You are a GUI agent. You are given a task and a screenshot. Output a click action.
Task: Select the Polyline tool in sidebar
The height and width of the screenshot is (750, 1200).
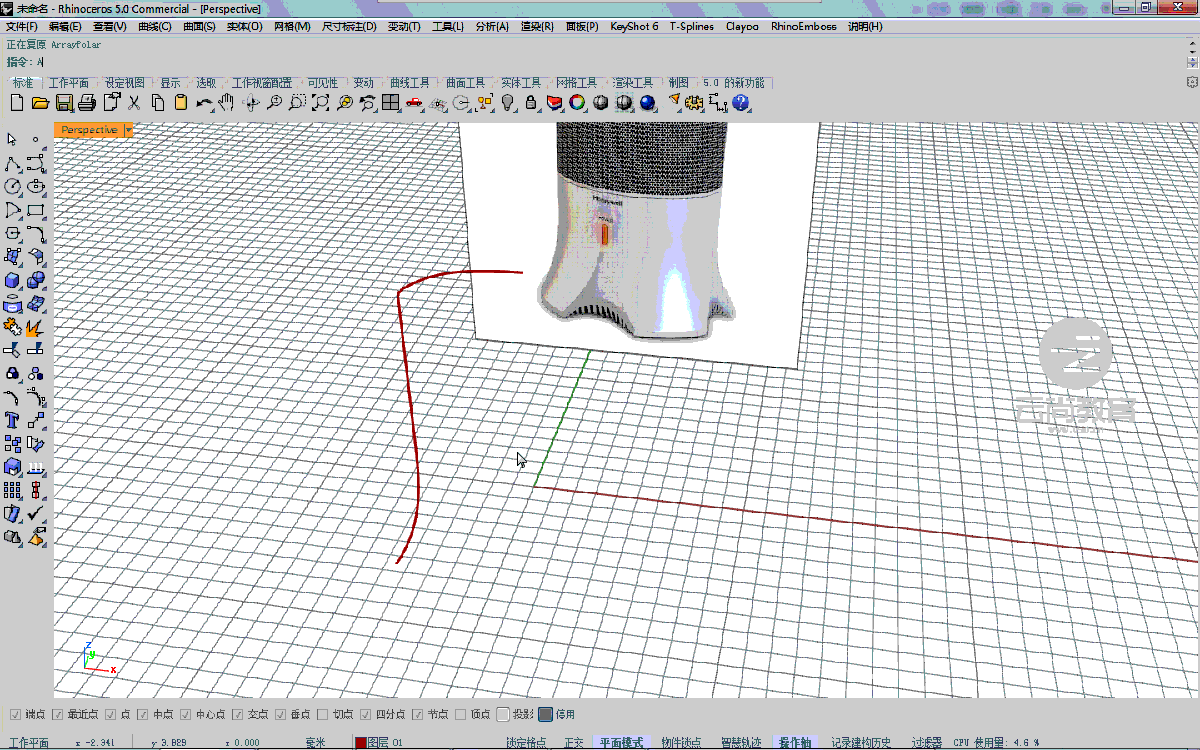(12, 163)
